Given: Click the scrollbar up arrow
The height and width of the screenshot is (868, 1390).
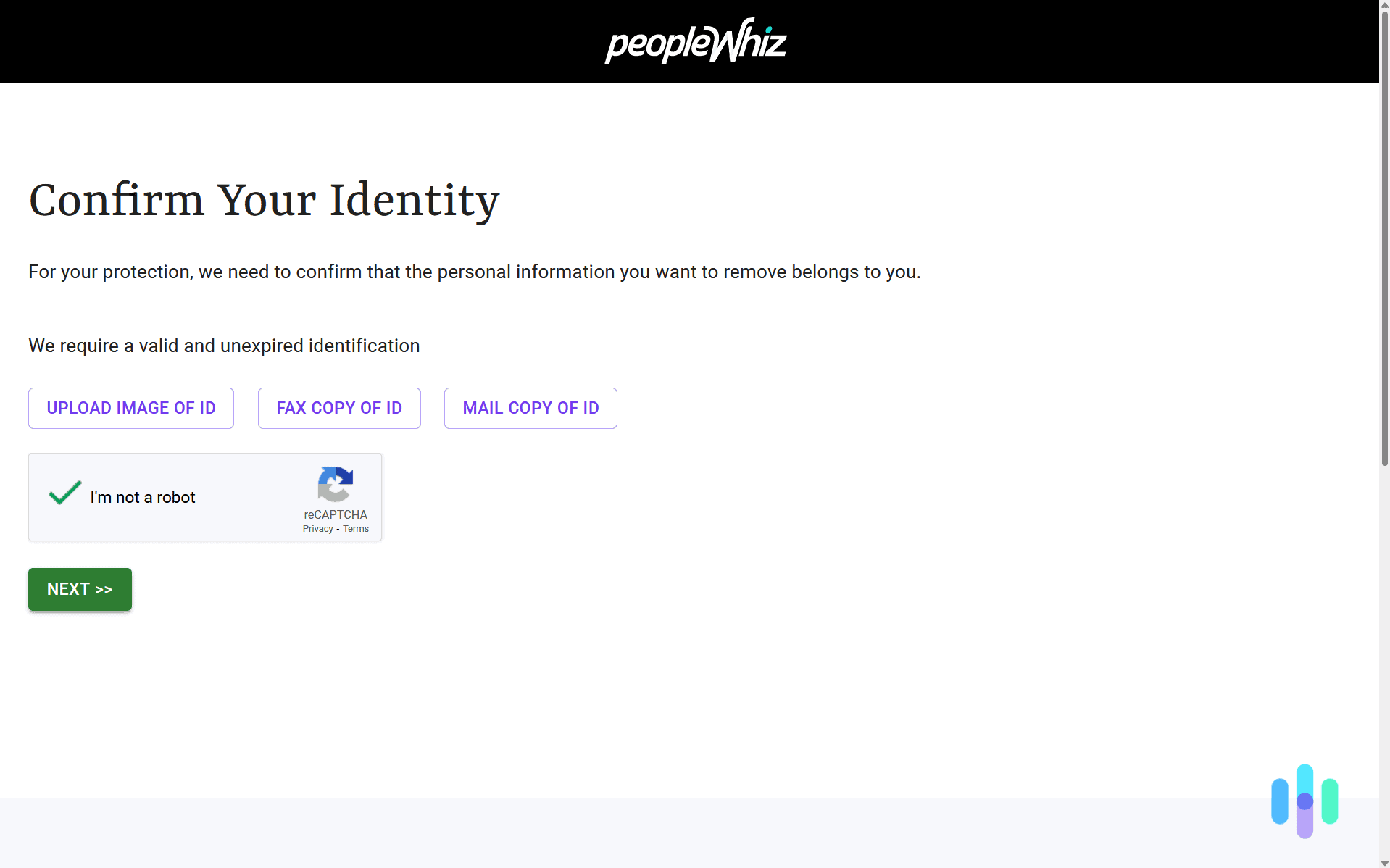Looking at the screenshot, I should click(x=1383, y=6).
